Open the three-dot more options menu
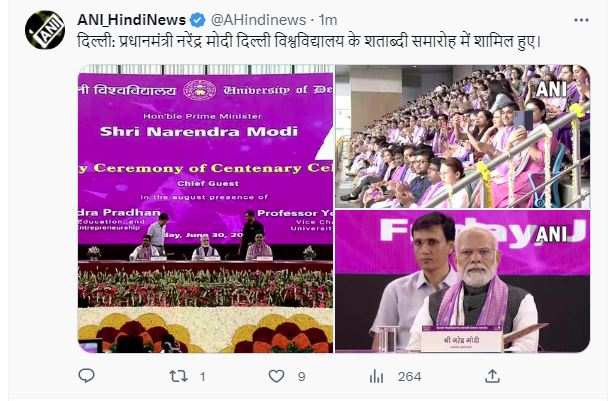The image size is (614, 401). 581,20
